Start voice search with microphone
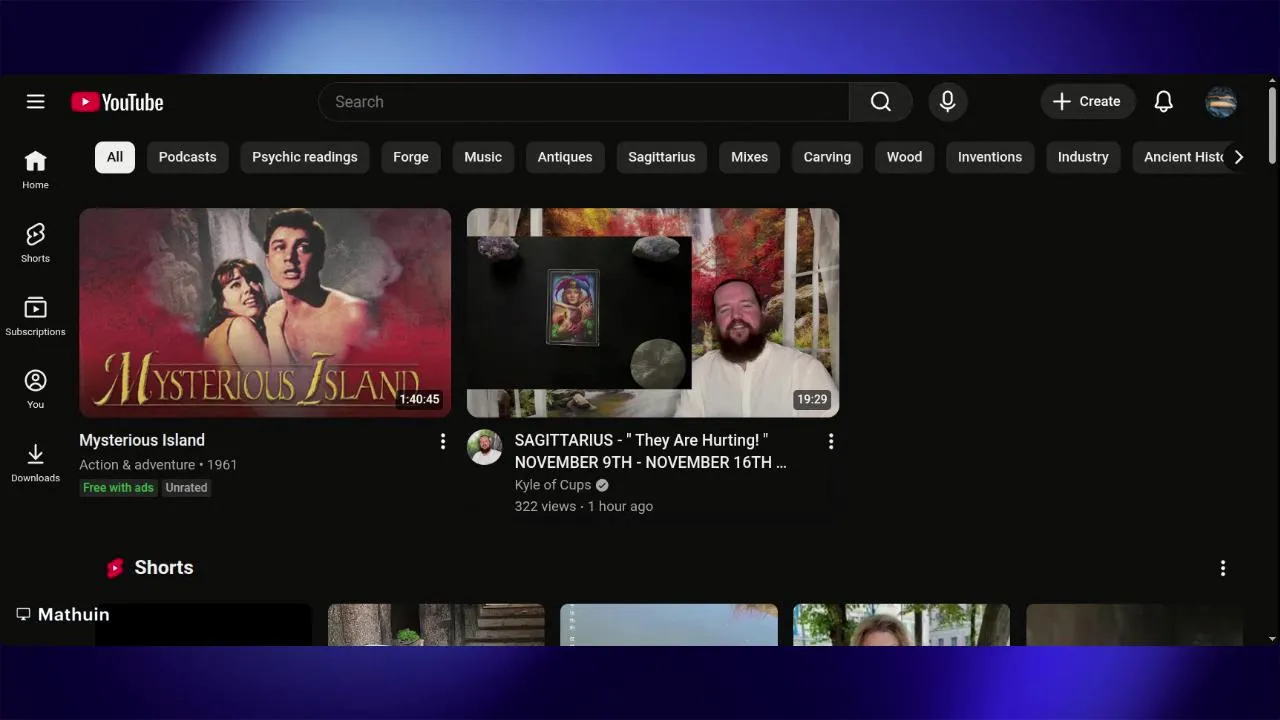1280x720 pixels. pyautogui.click(x=947, y=102)
